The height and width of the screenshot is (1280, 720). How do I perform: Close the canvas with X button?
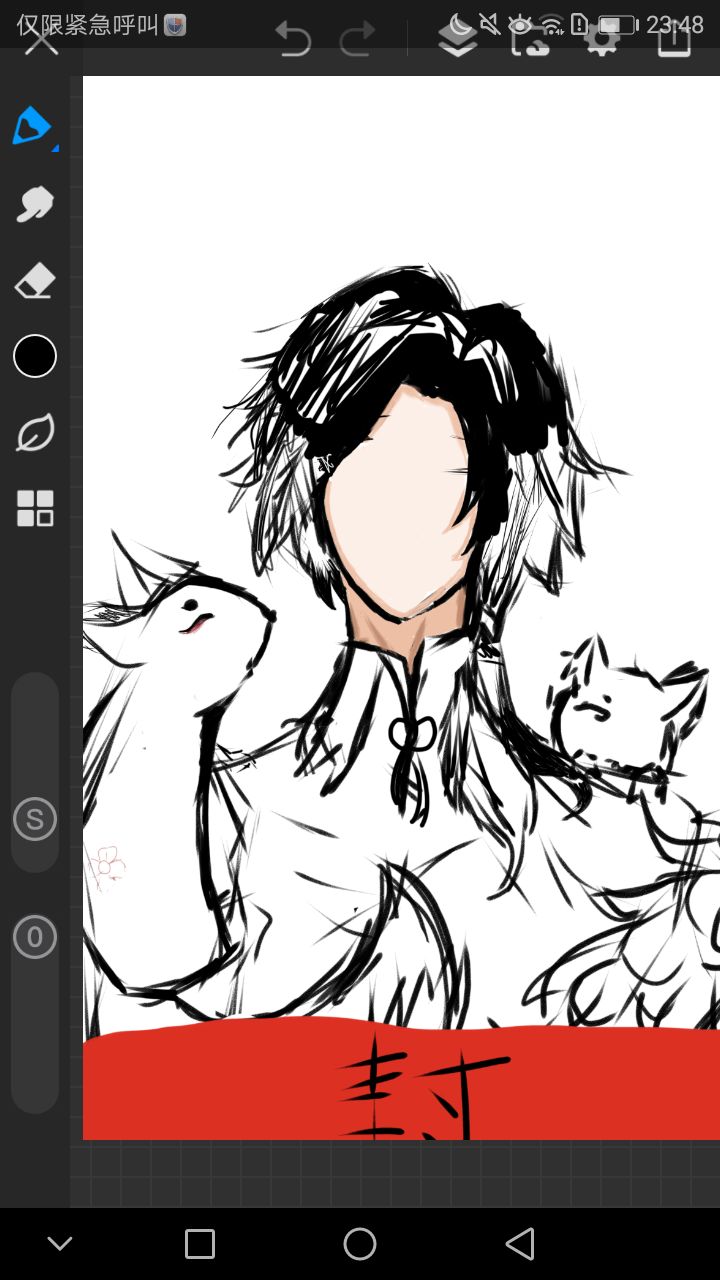pyautogui.click(x=41, y=40)
